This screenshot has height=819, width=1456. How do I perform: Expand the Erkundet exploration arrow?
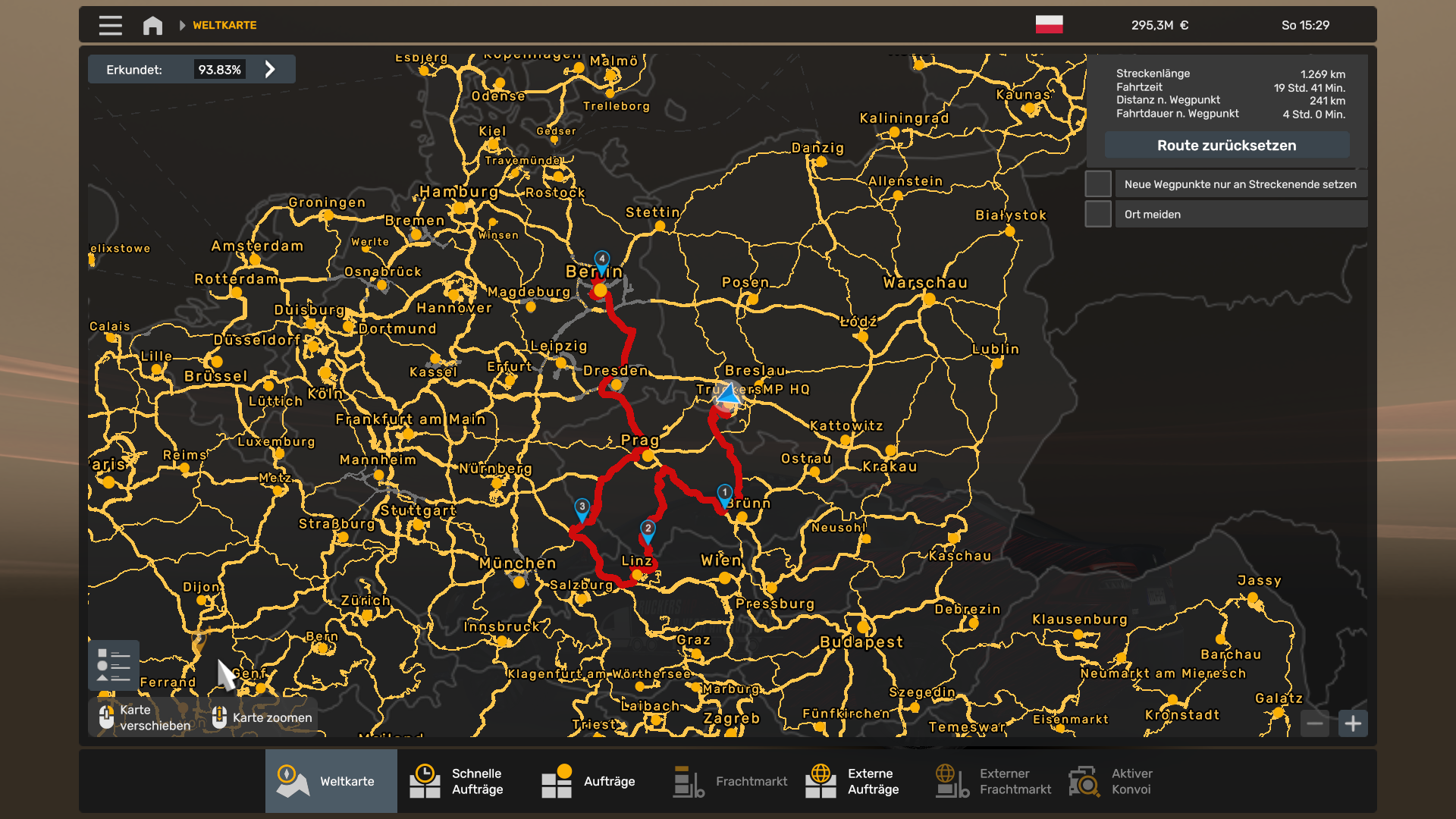(270, 70)
